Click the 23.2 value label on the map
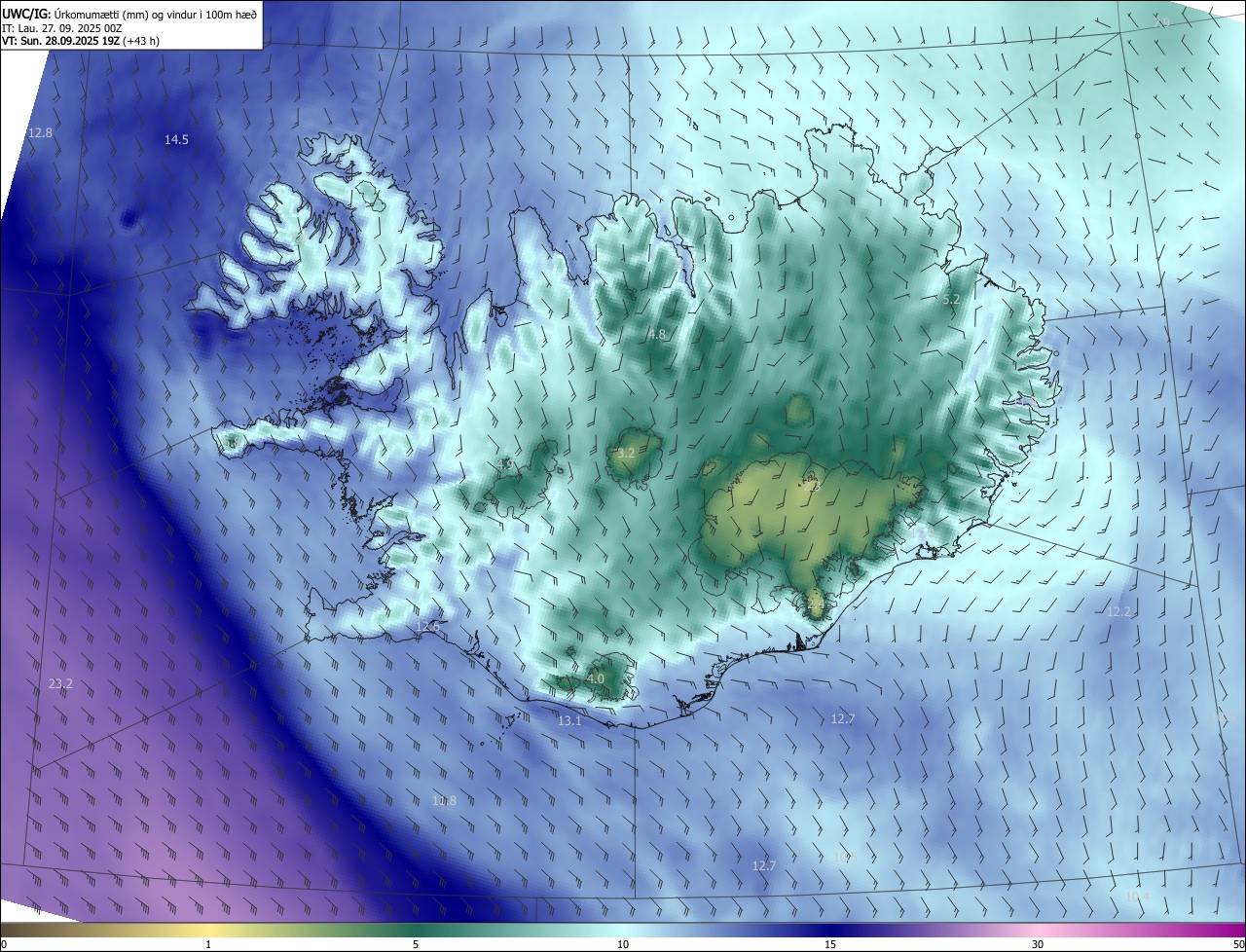This screenshot has width=1246, height=952. click(60, 684)
